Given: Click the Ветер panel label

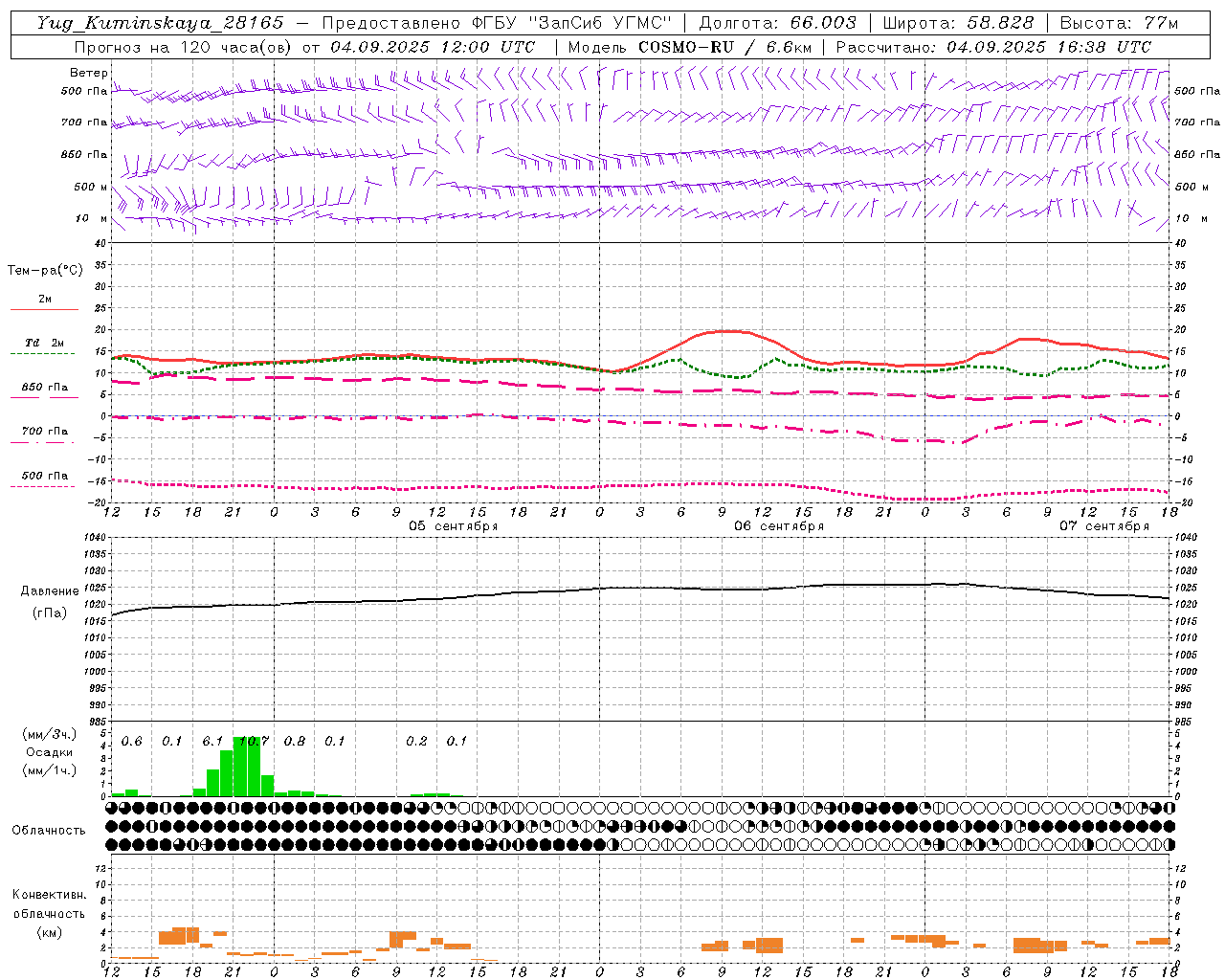Looking at the screenshot, I should coord(89,73).
